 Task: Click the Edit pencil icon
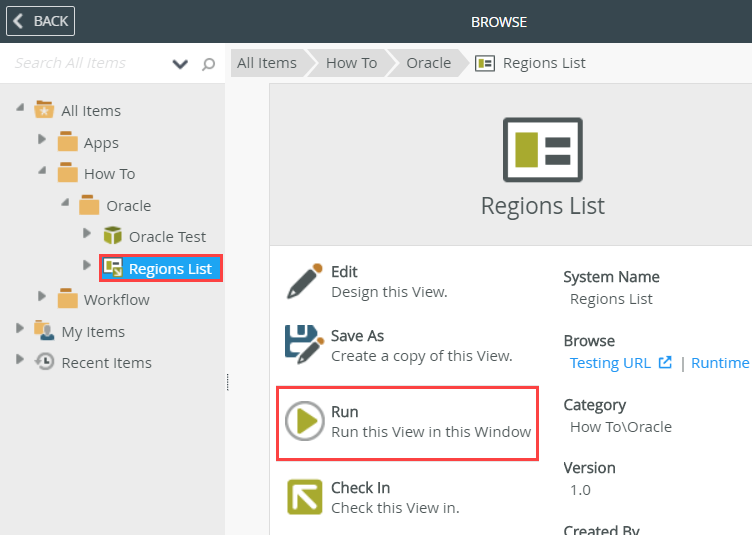click(x=305, y=281)
